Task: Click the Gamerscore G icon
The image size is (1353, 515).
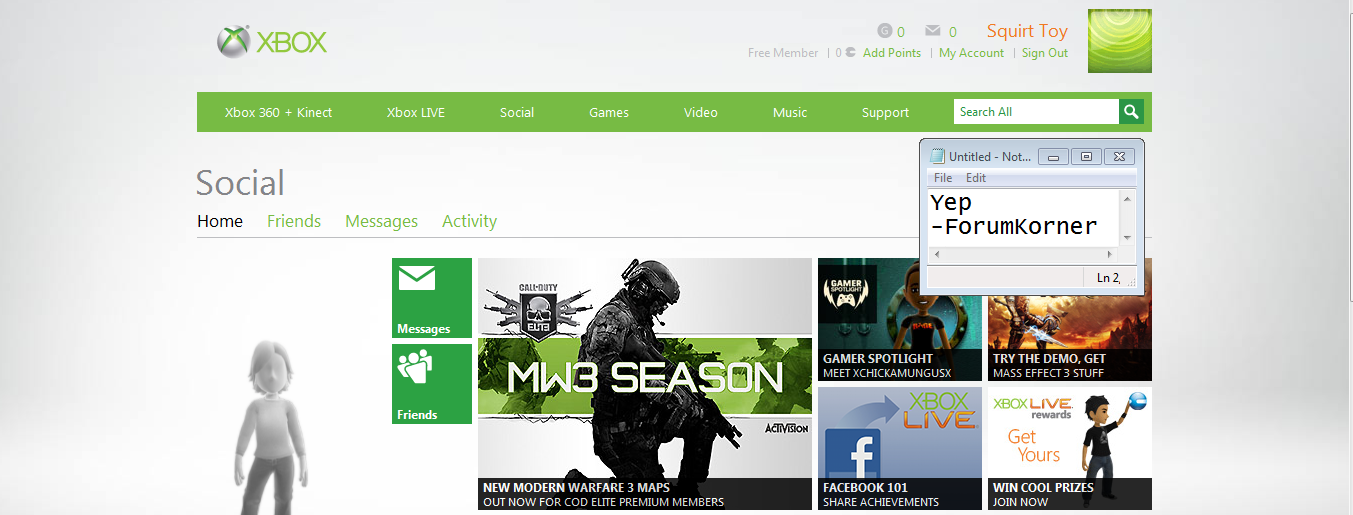Action: [x=884, y=31]
